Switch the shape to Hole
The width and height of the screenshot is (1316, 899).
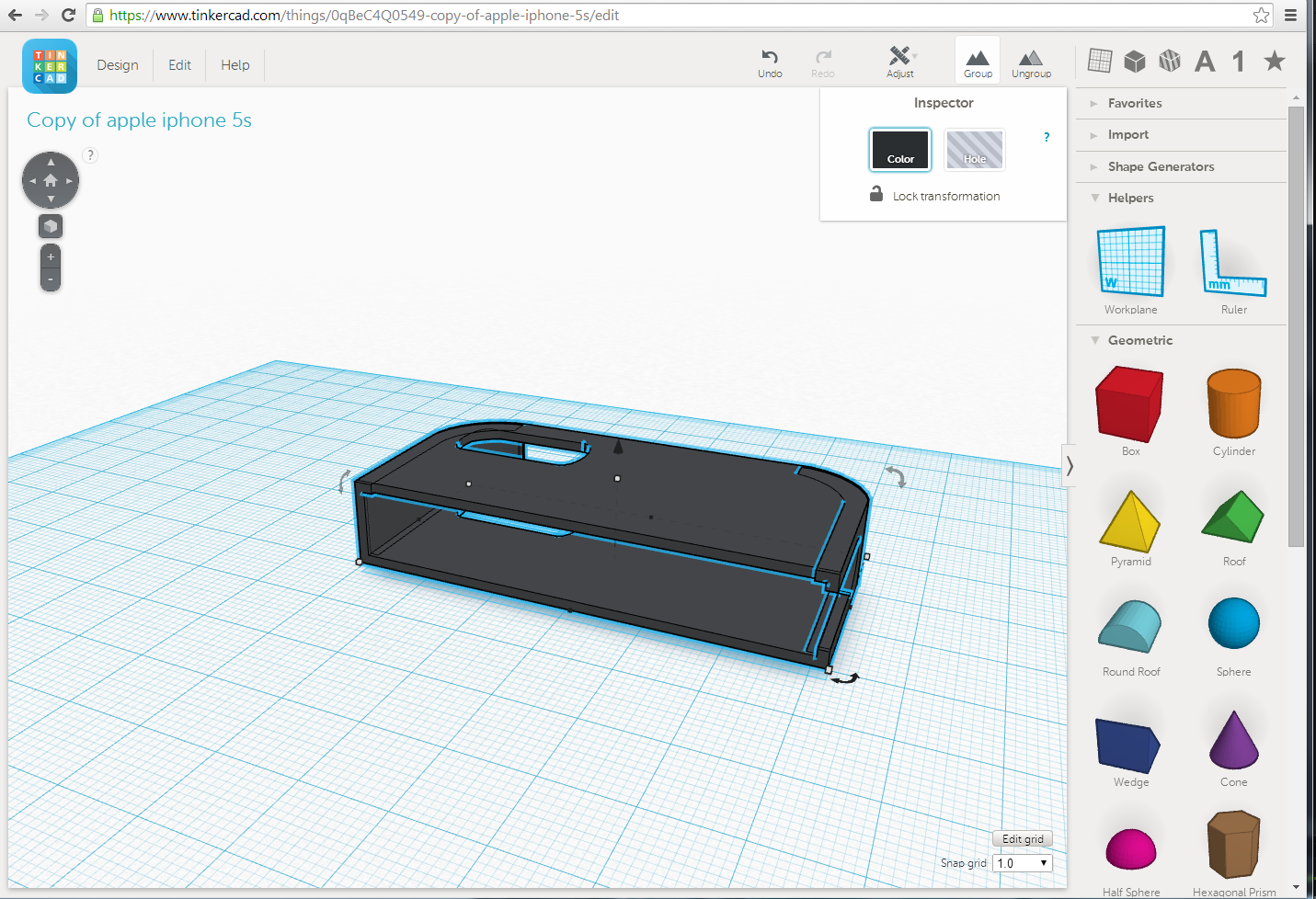click(x=975, y=150)
